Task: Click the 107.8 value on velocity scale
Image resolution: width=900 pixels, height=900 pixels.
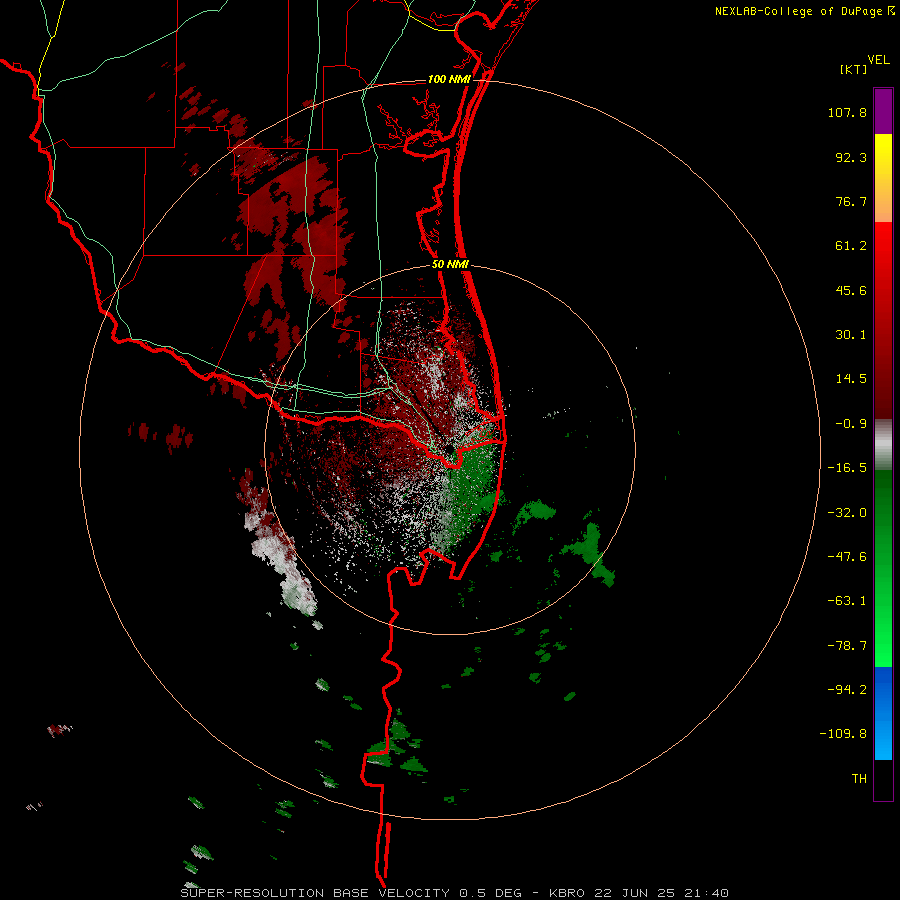Action: (x=847, y=112)
